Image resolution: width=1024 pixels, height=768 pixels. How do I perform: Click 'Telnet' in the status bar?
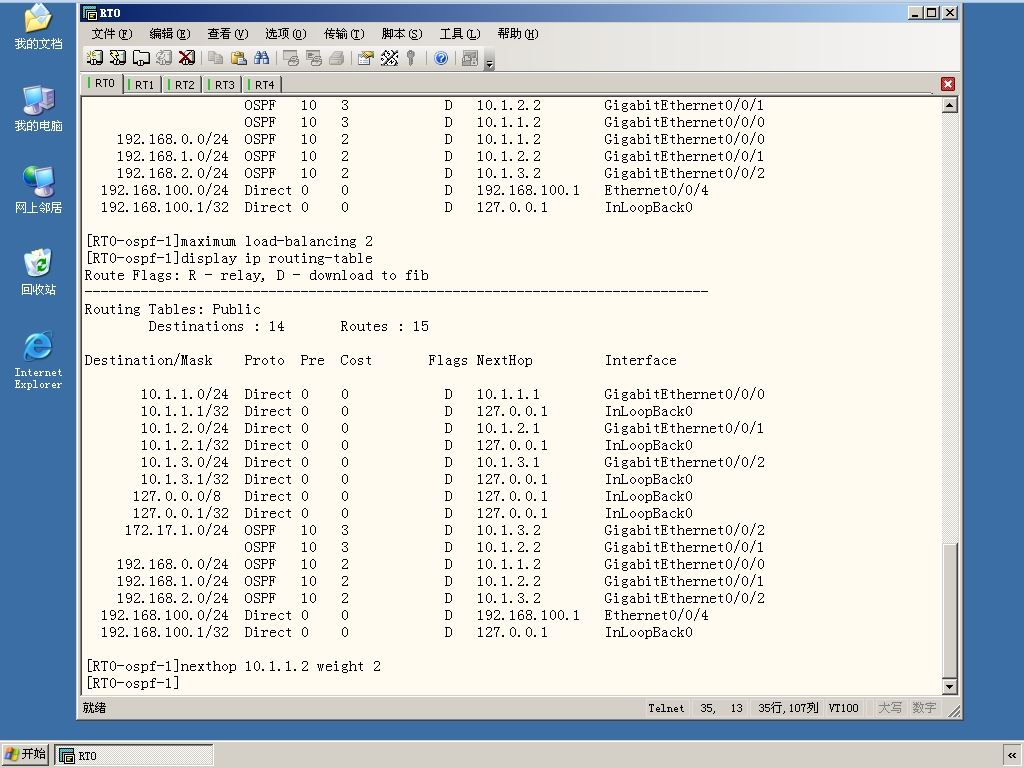click(x=666, y=708)
